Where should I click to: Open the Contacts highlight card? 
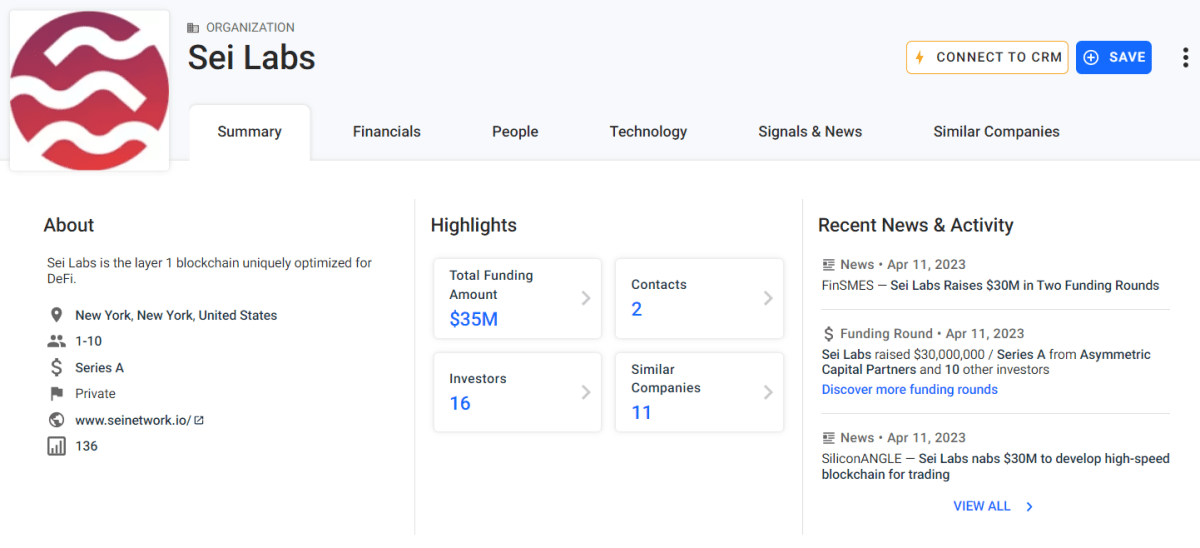pyautogui.click(x=699, y=298)
